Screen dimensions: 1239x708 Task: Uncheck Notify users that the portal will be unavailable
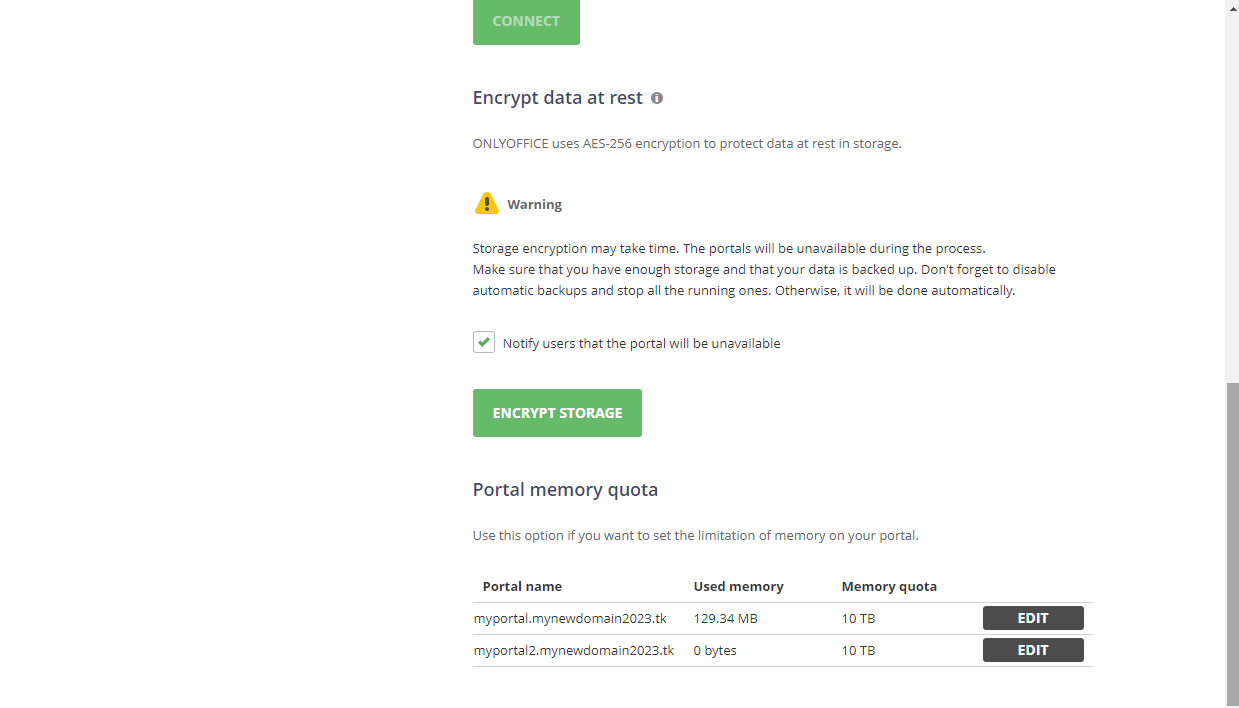[x=484, y=341]
